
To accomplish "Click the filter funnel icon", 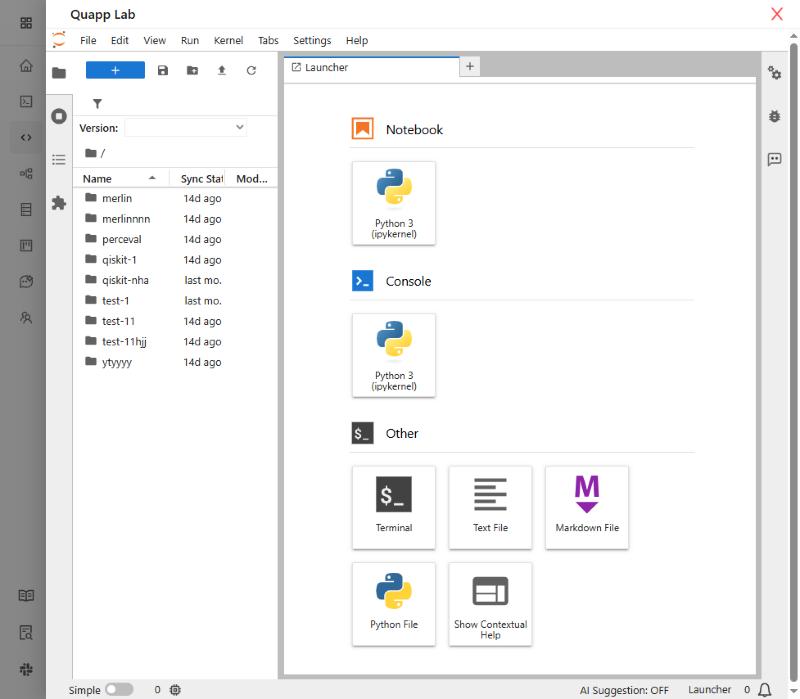I will [97, 104].
